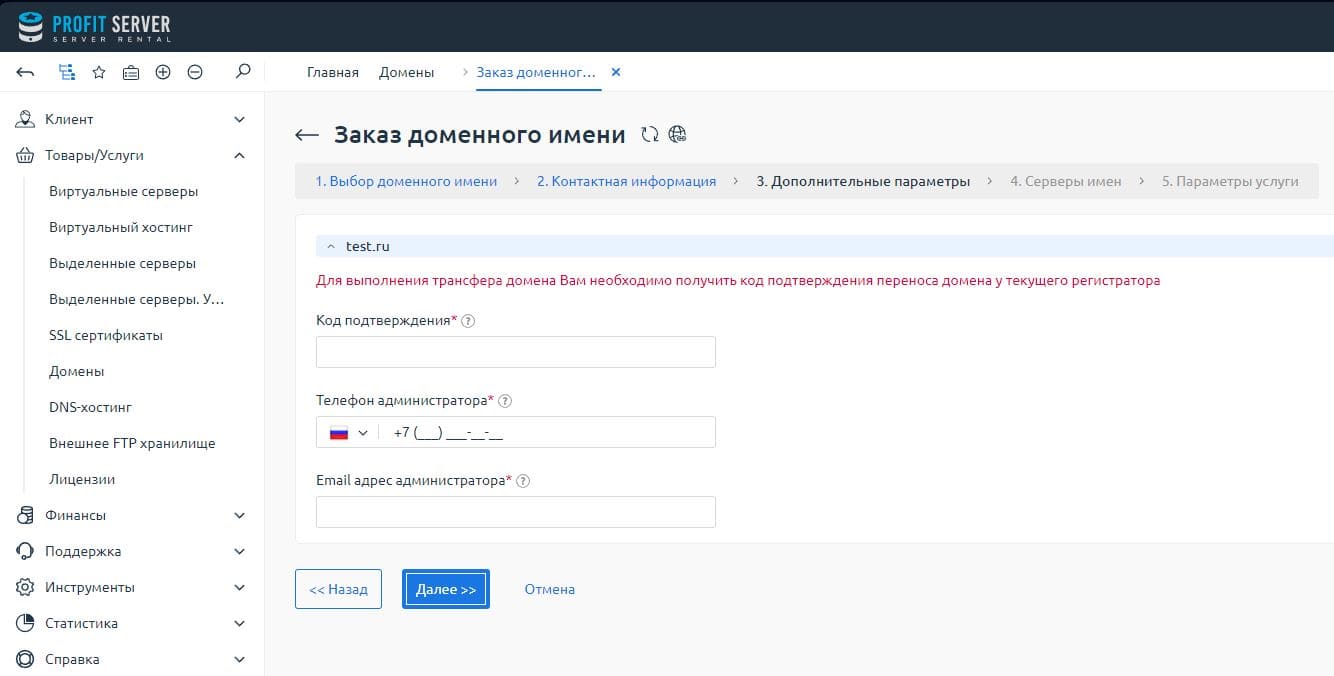Click the << Назад button
1334x676 pixels.
pyautogui.click(x=338, y=589)
